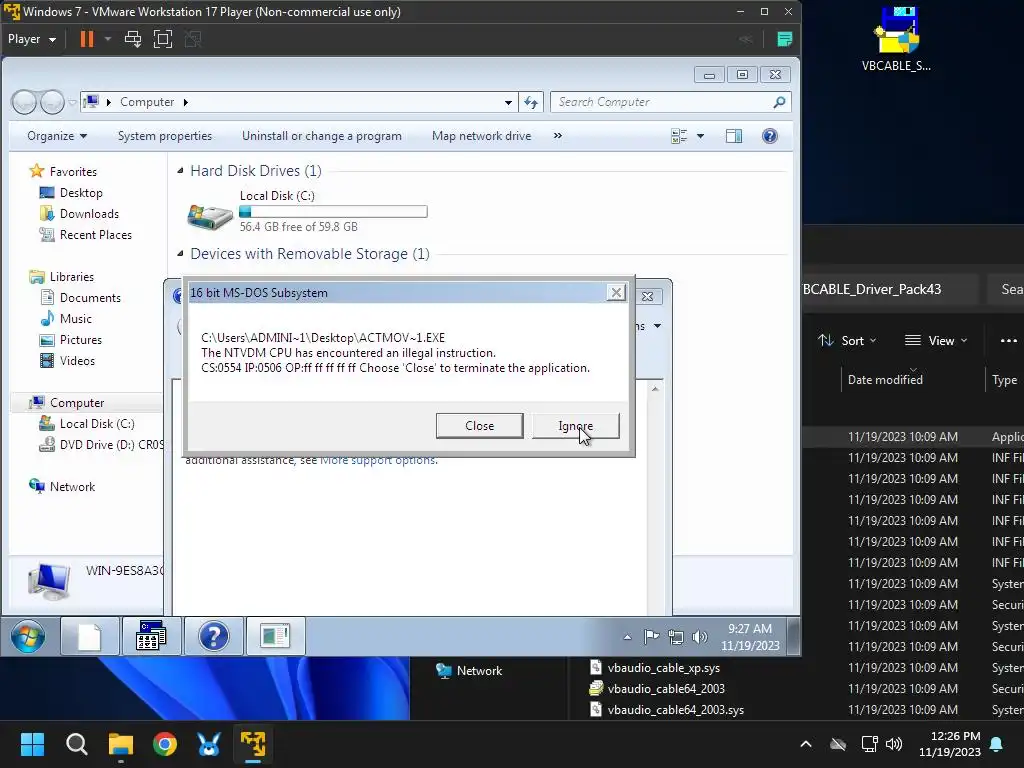This screenshot has height=768, width=1024.
Task: Select Computer in the navigation pane
Action: 76,403
